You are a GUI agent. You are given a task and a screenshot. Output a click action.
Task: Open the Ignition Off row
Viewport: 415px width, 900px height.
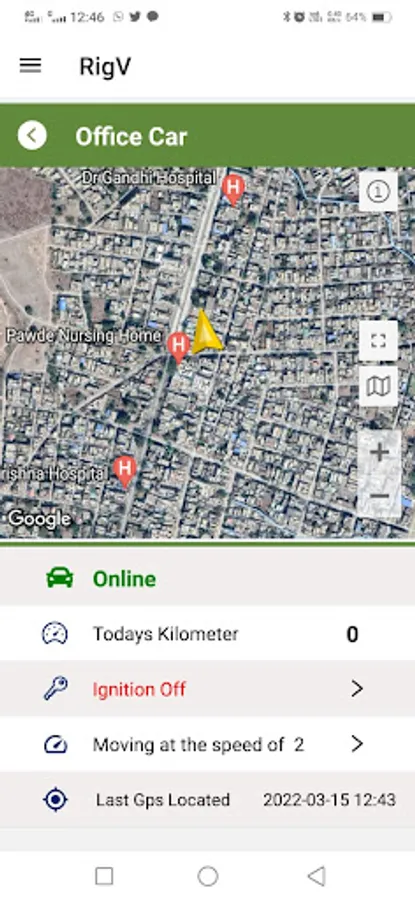click(207, 688)
